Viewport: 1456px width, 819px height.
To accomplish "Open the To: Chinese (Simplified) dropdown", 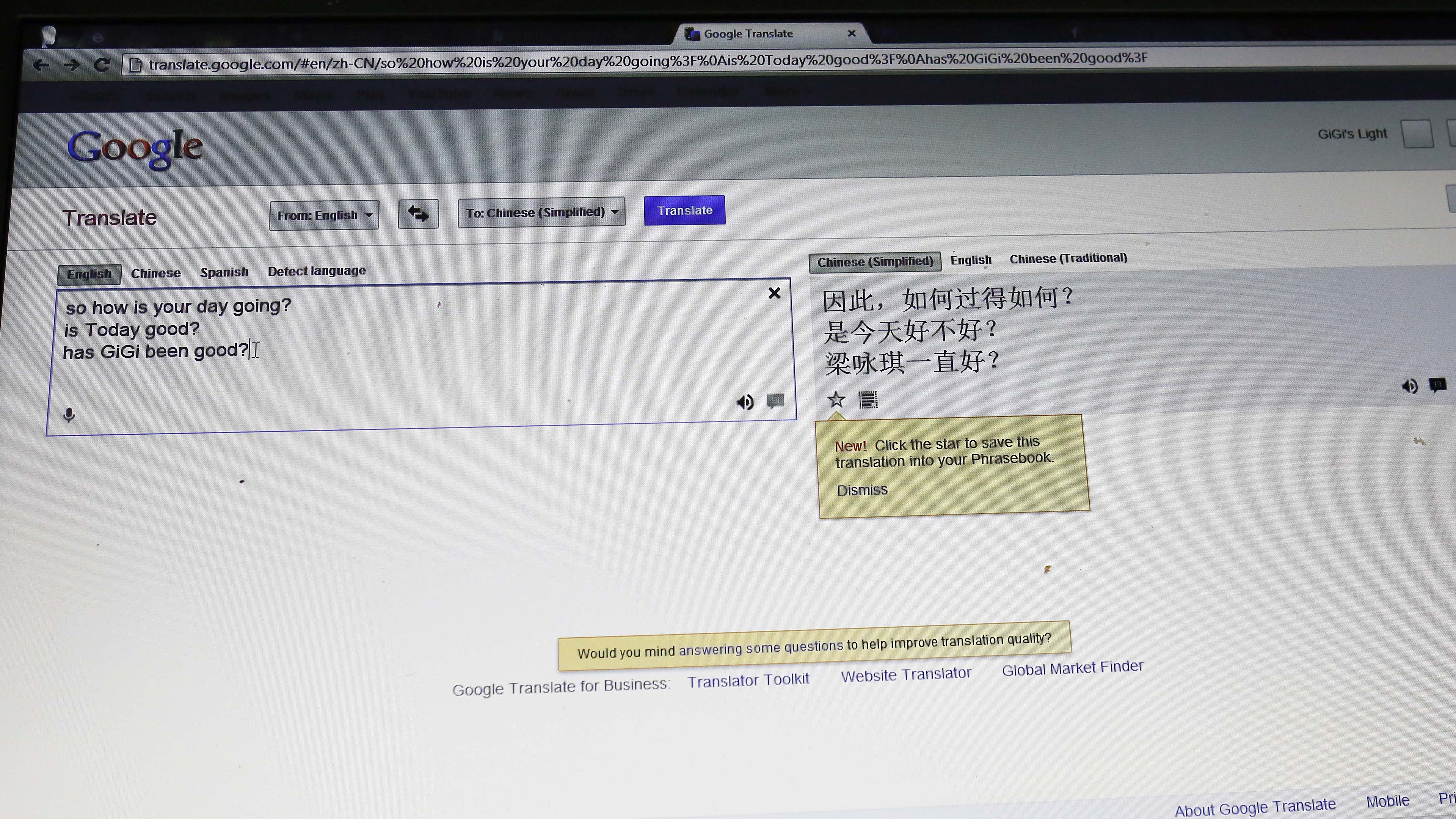I will 541,212.
